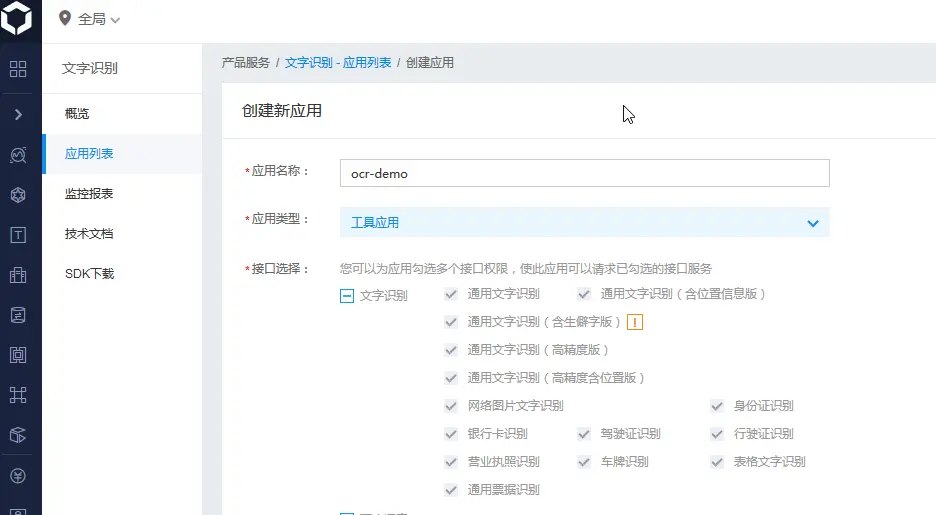Open the database swap sidebar icon
This screenshot has width=936, height=515.
pos(18,315)
